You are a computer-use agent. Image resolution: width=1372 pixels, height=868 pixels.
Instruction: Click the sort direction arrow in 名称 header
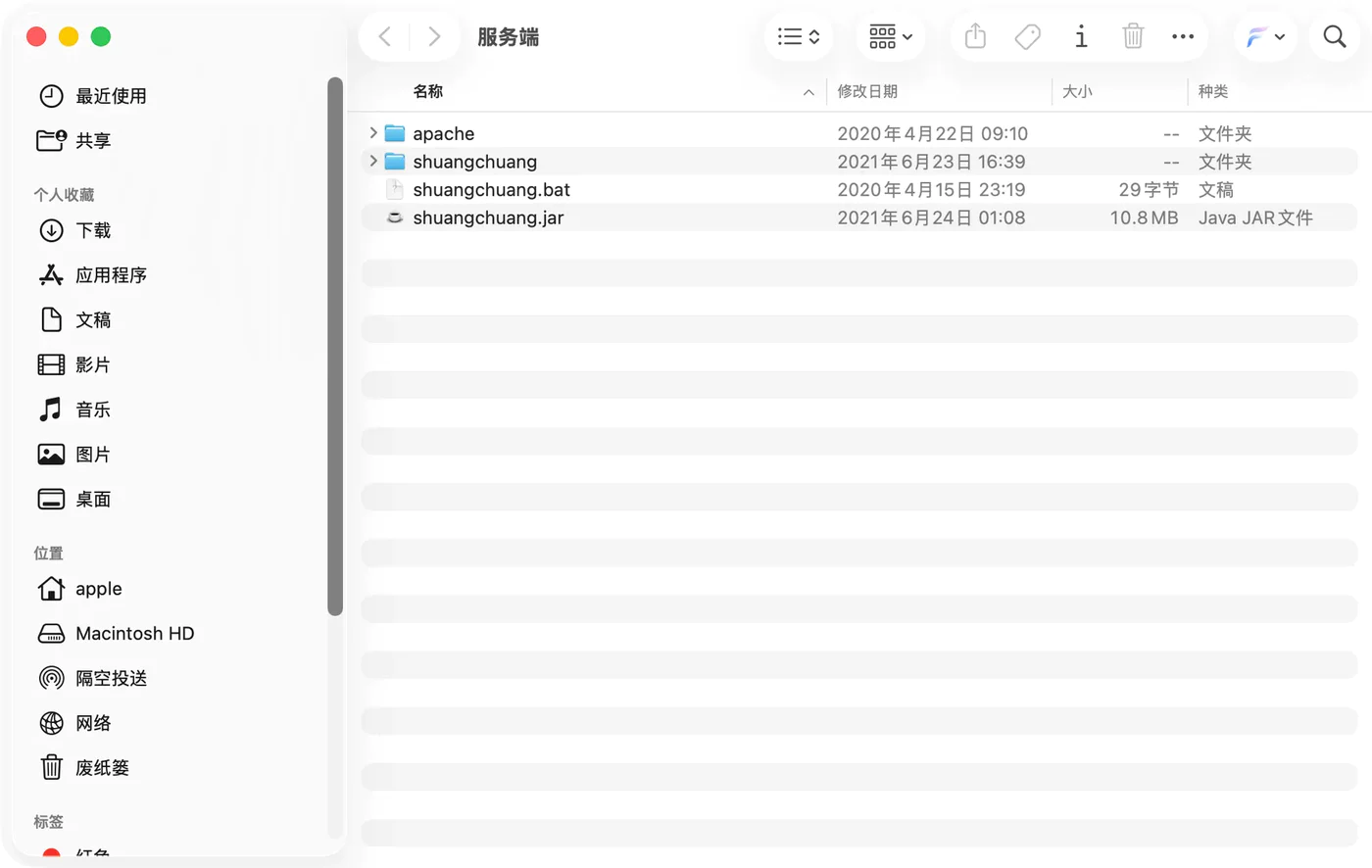808,92
